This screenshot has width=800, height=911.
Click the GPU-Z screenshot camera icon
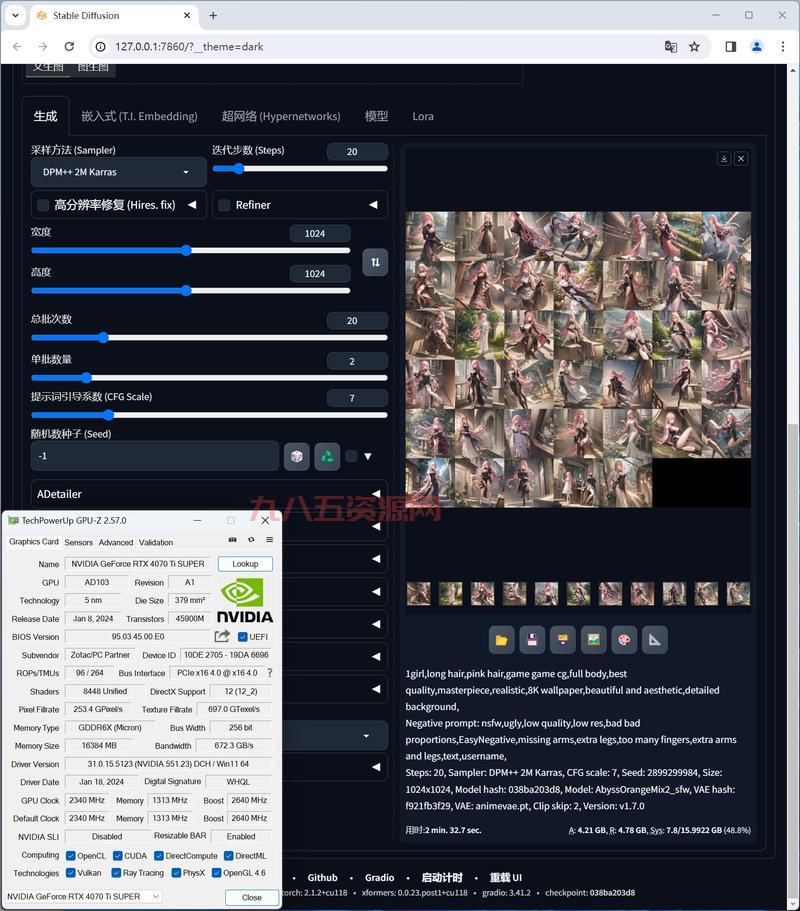tap(232, 540)
